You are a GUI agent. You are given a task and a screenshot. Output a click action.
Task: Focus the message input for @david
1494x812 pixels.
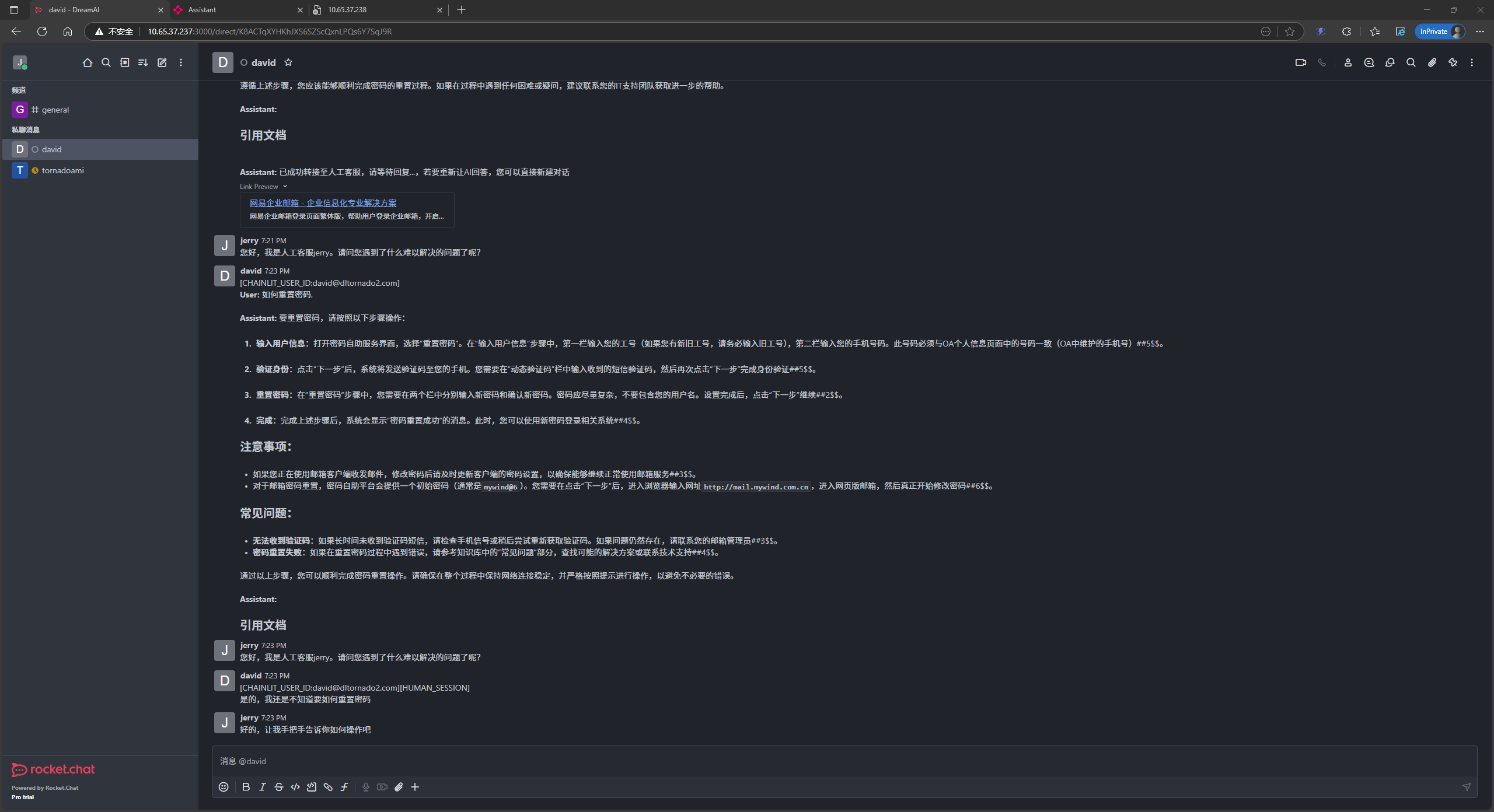pos(817,761)
